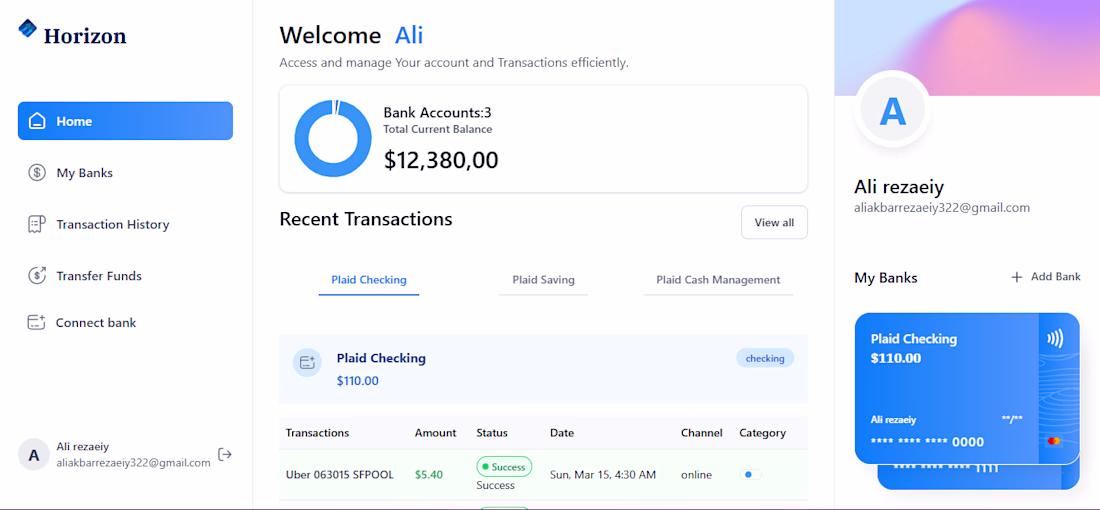Click the Ali rezaeiy name in the profile panel
Viewport: 1100px width, 510px height.
click(x=899, y=187)
